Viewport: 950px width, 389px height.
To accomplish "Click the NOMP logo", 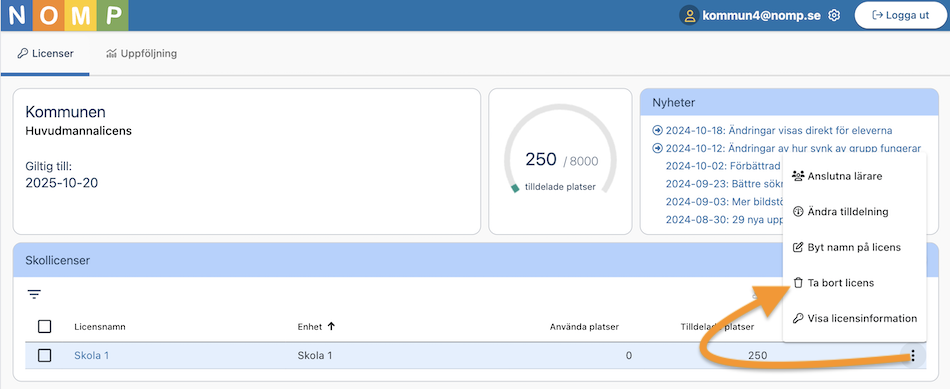I will pos(64,15).
